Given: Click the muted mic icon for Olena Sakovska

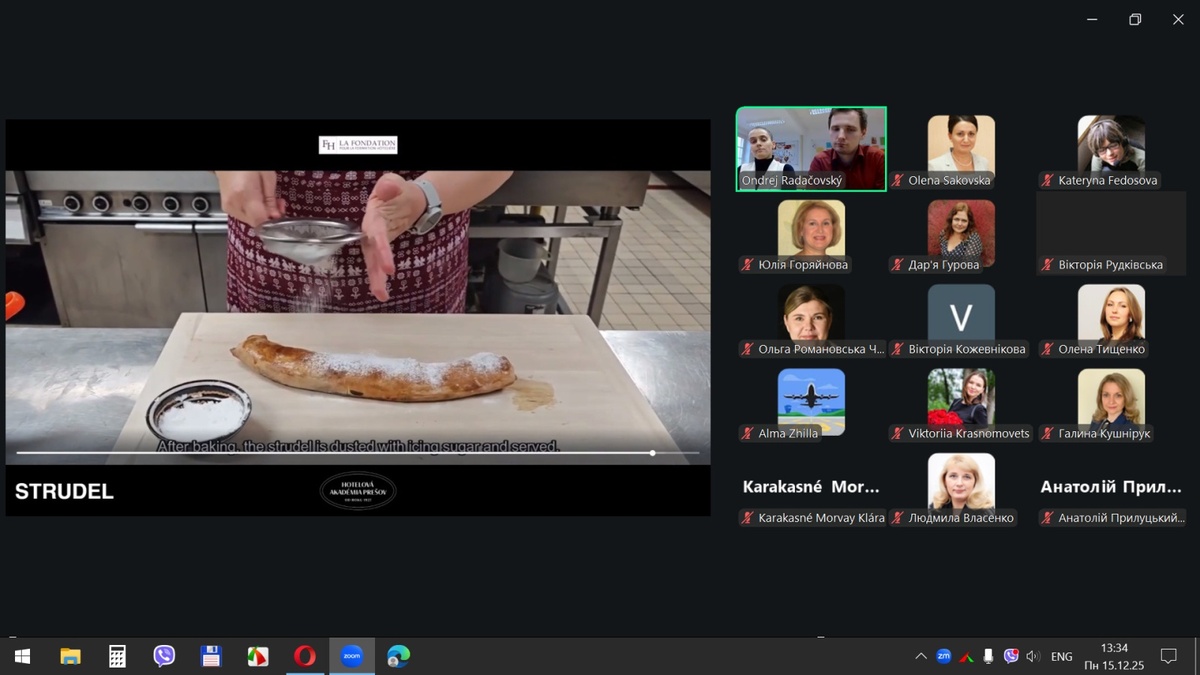Looking at the screenshot, I should pos(898,181).
